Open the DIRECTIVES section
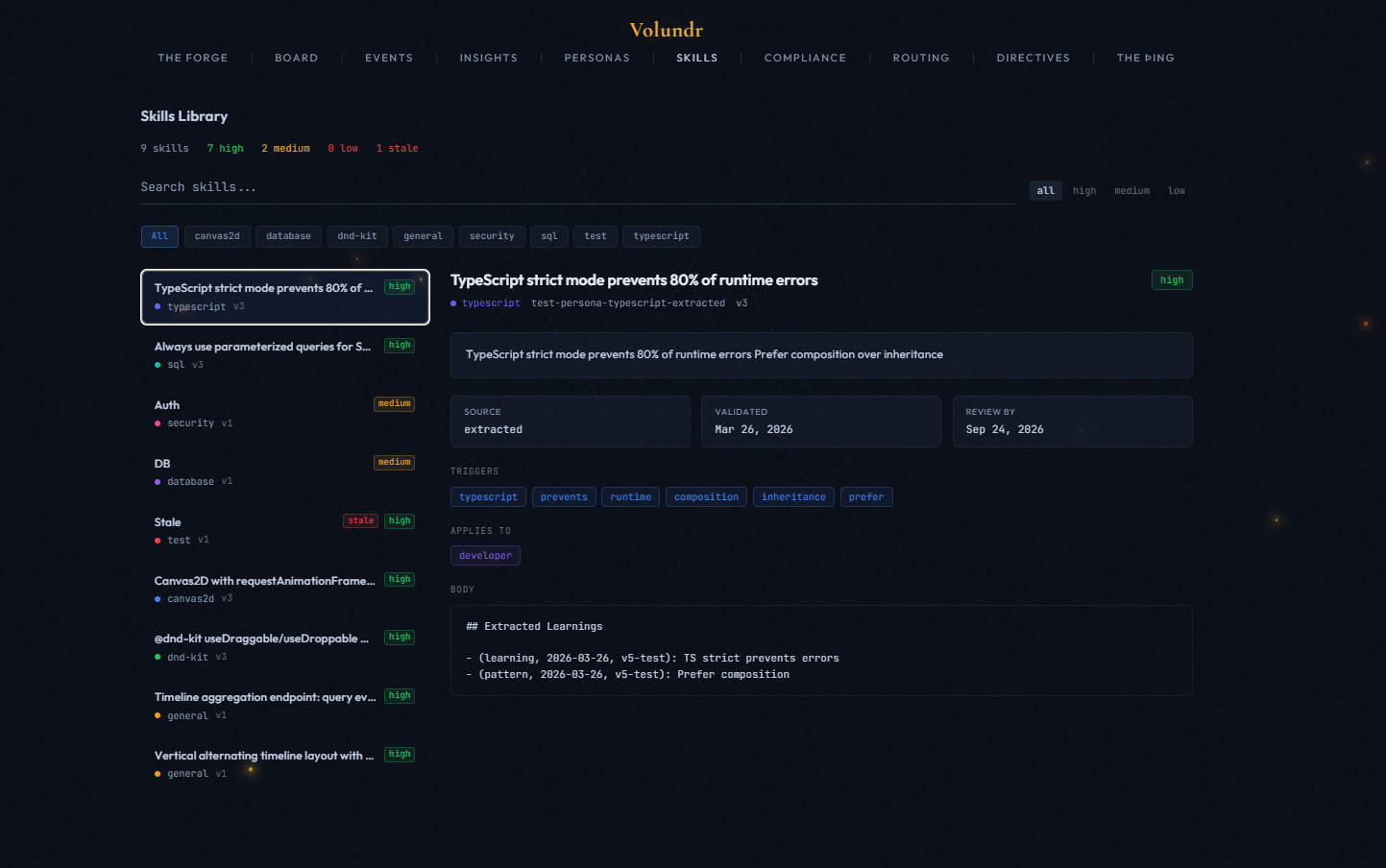Viewport: 1386px width, 868px height. 1033,58
